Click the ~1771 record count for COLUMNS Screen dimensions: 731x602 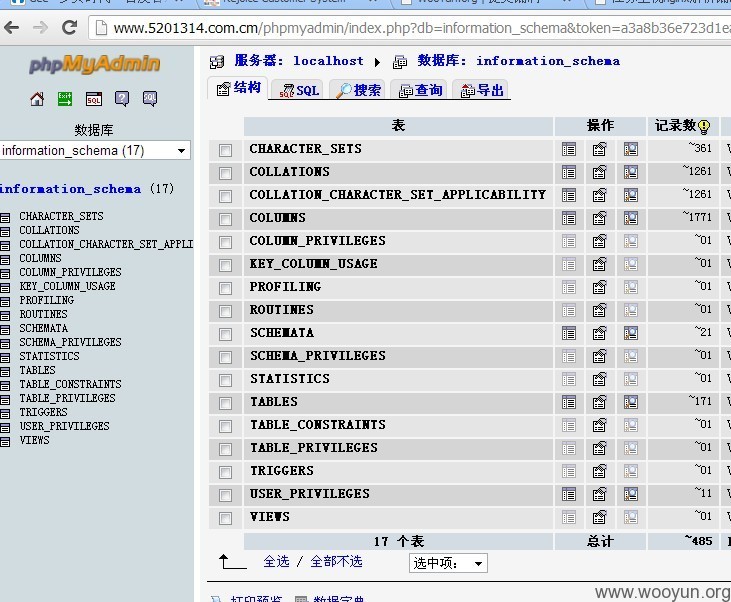point(697,217)
